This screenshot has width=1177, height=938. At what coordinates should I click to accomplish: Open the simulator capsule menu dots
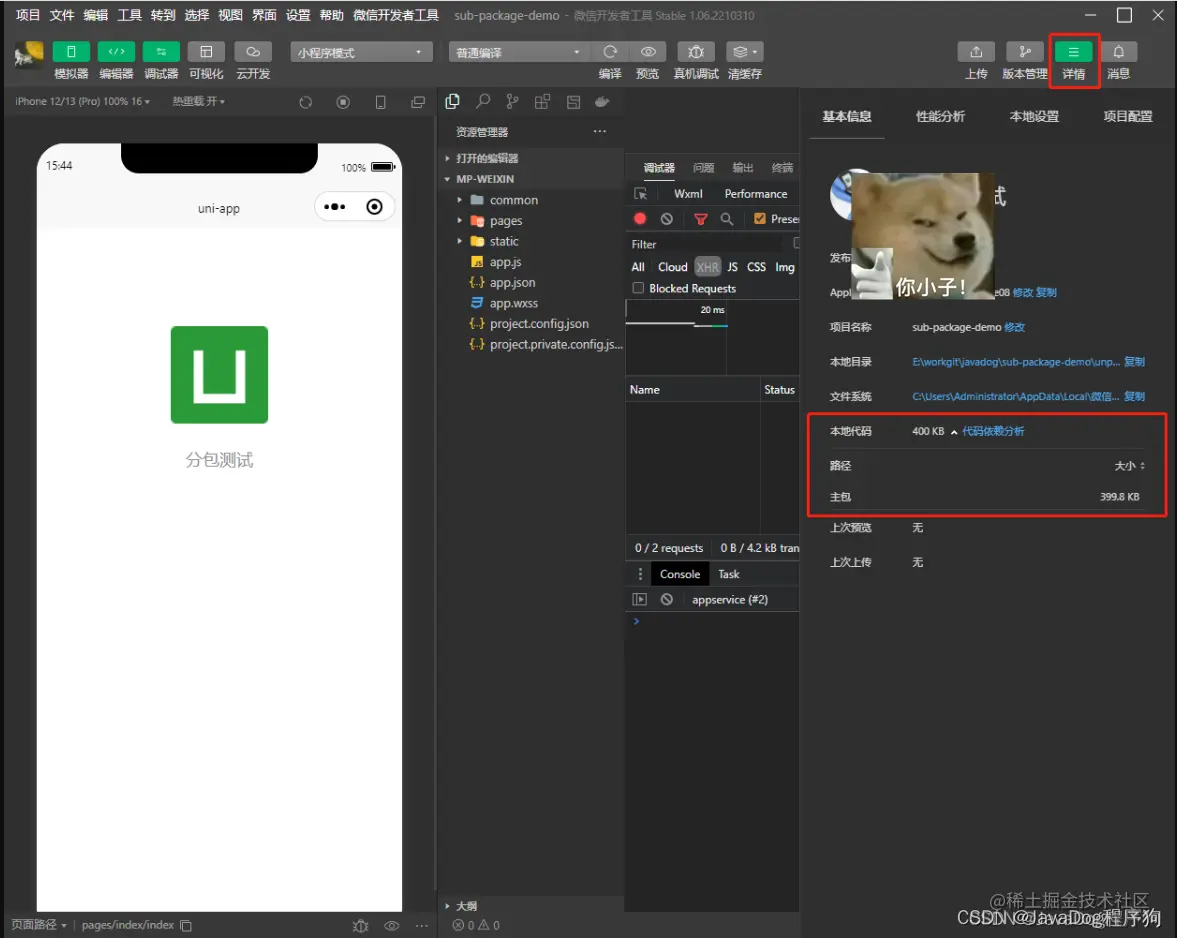coord(335,207)
